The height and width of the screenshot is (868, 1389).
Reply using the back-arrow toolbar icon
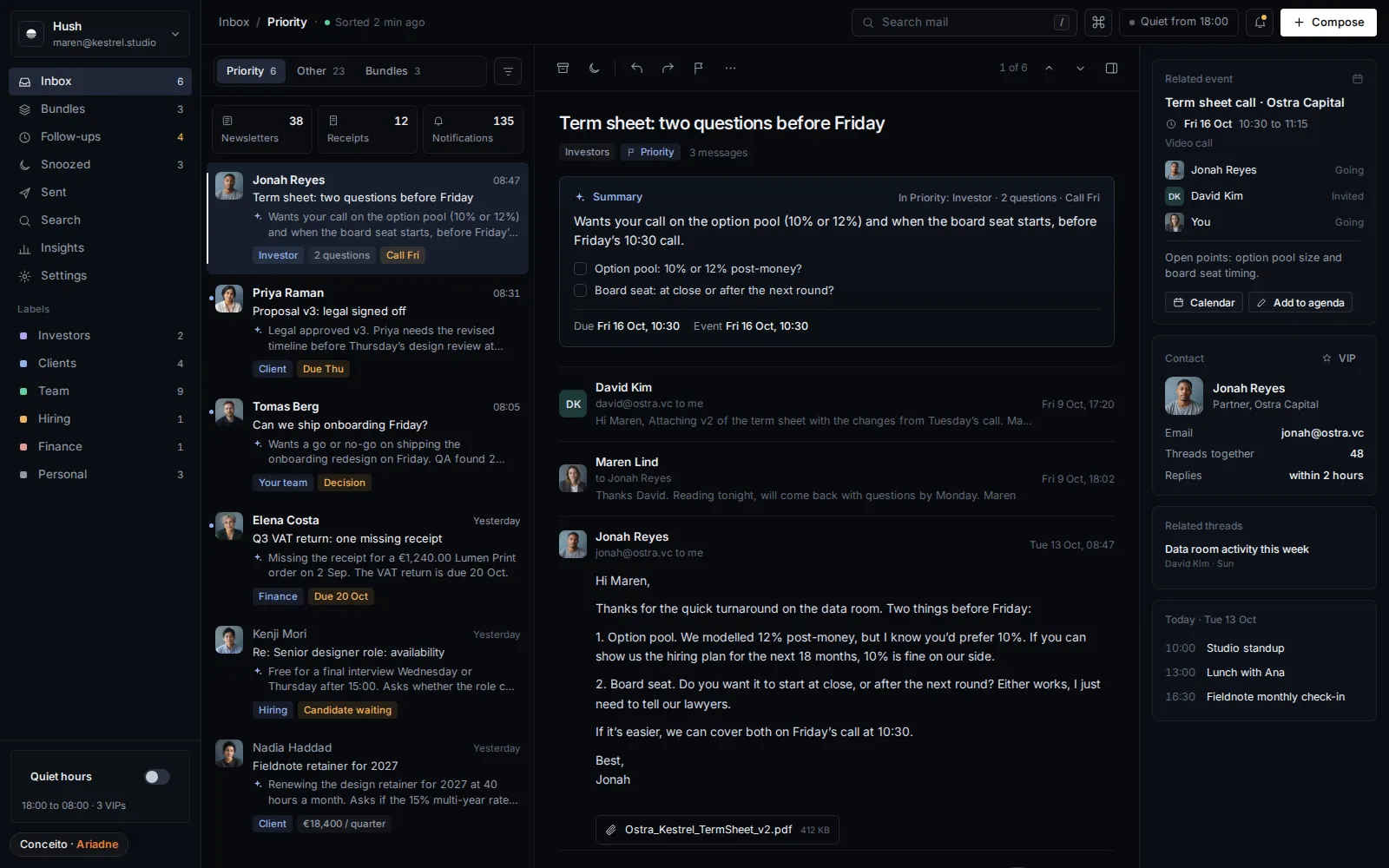[636, 68]
